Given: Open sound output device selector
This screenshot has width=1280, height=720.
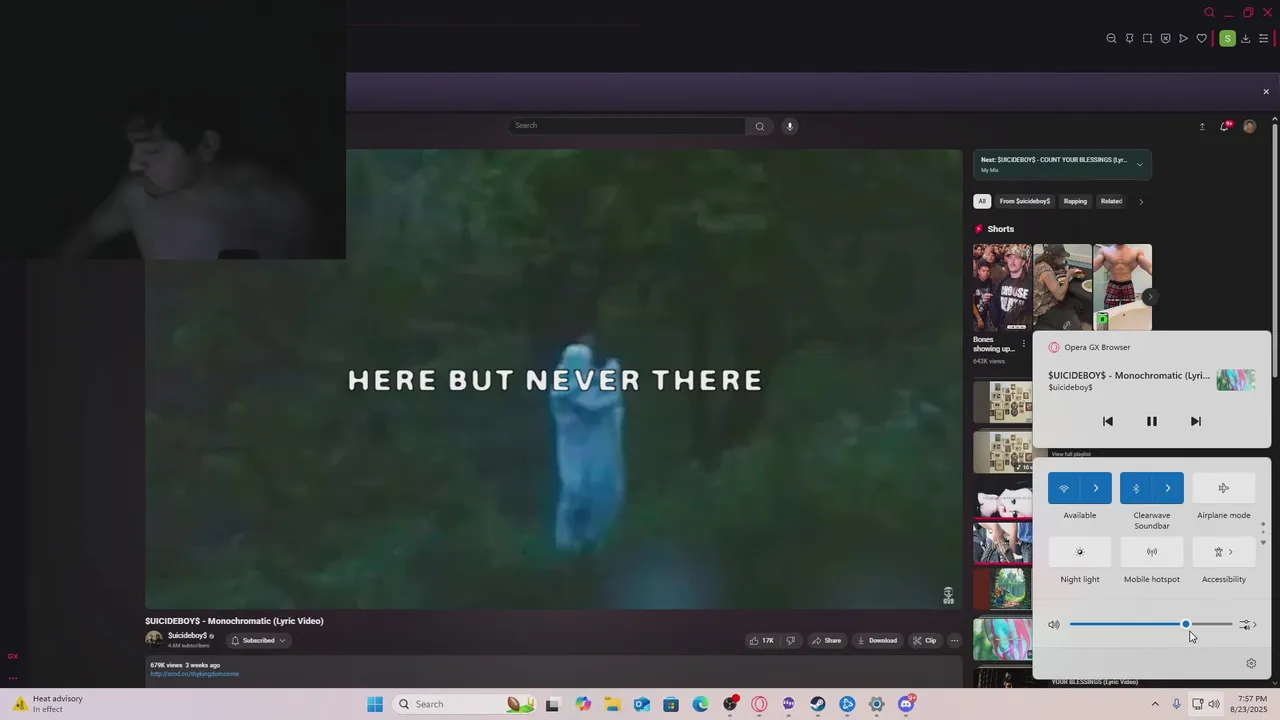Looking at the screenshot, I should point(1248,625).
